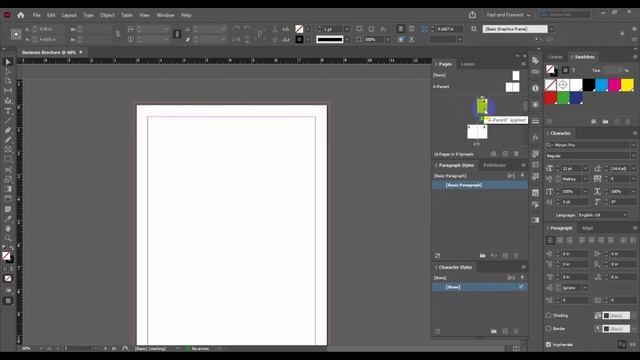Open the font family dropdown
Viewport: 640px width, 360px height.
(x=633, y=145)
